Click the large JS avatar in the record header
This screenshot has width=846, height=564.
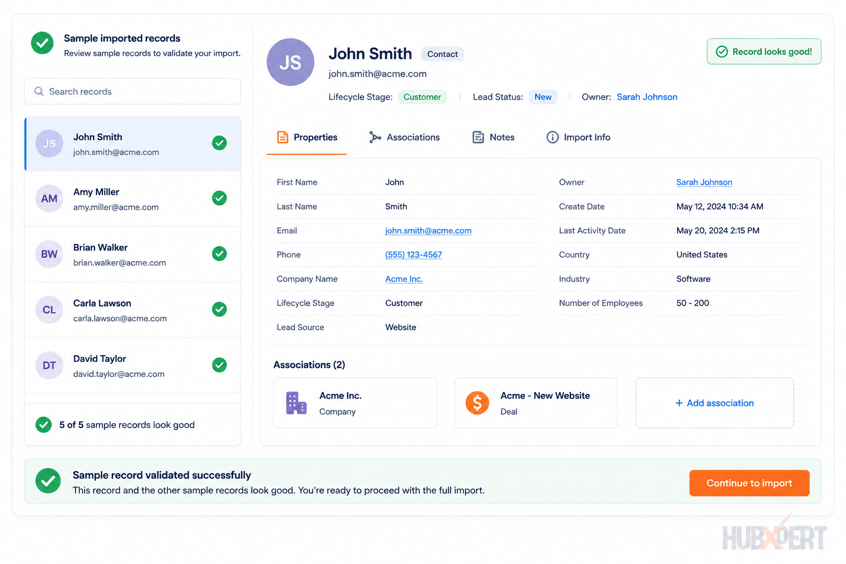pyautogui.click(x=290, y=62)
